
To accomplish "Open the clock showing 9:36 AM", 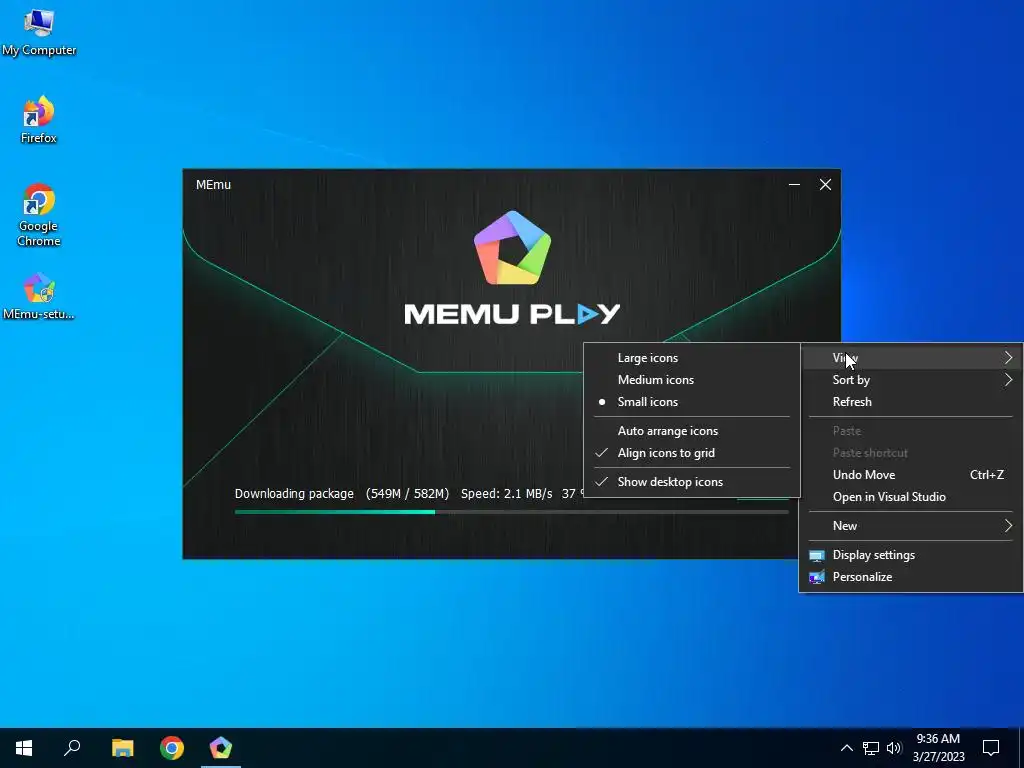I will point(938,748).
